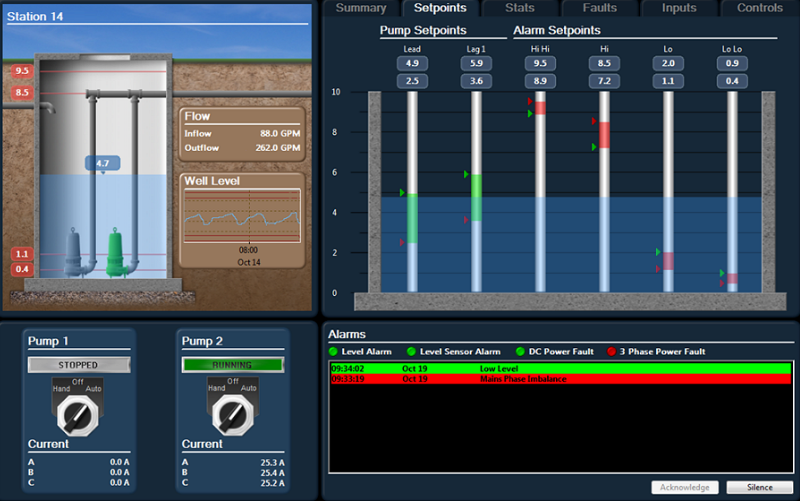
Task: Select the Mains Phase Imbalance alarm row
Action: [x=561, y=379]
